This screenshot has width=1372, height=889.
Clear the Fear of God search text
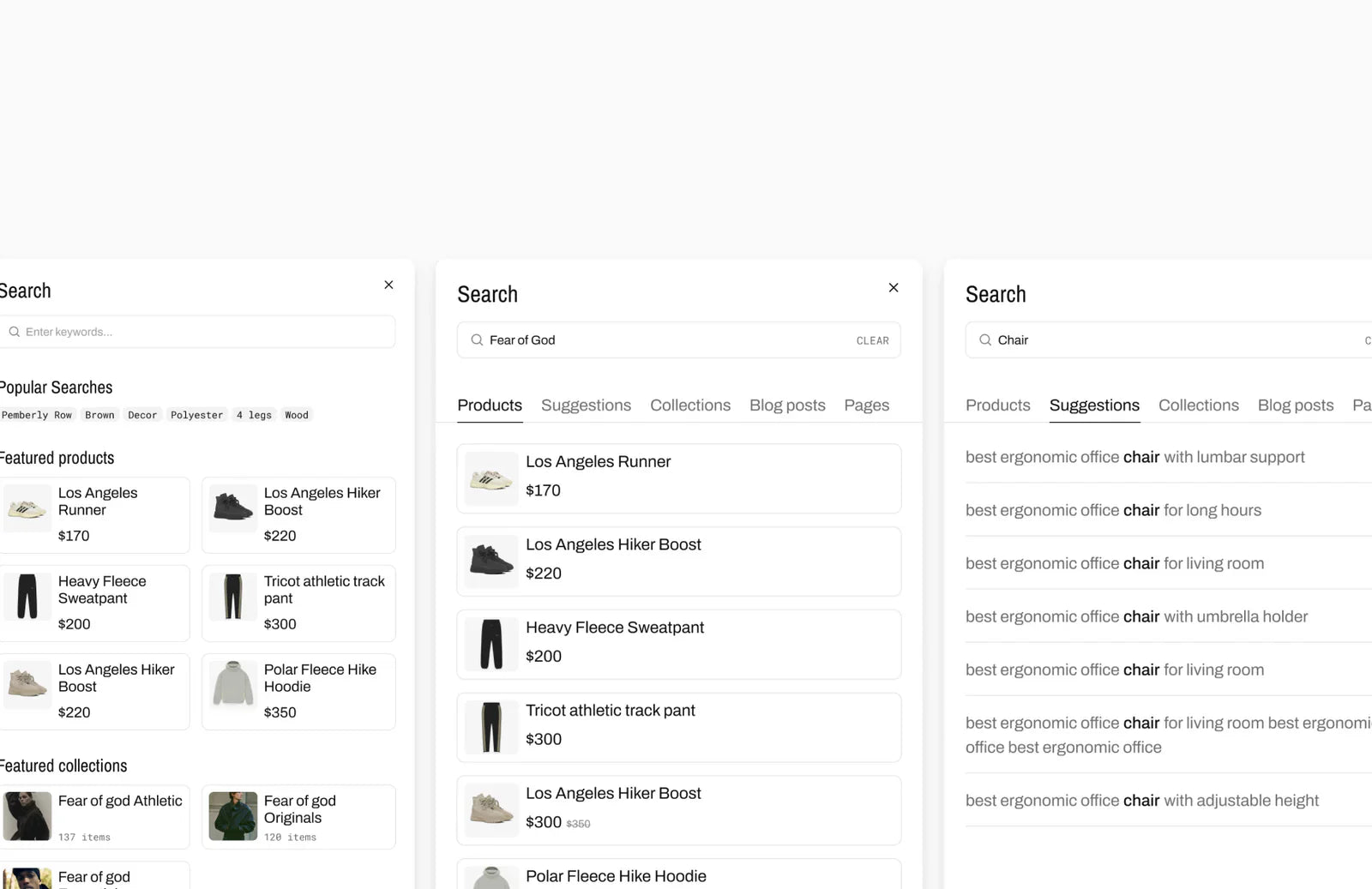click(872, 341)
